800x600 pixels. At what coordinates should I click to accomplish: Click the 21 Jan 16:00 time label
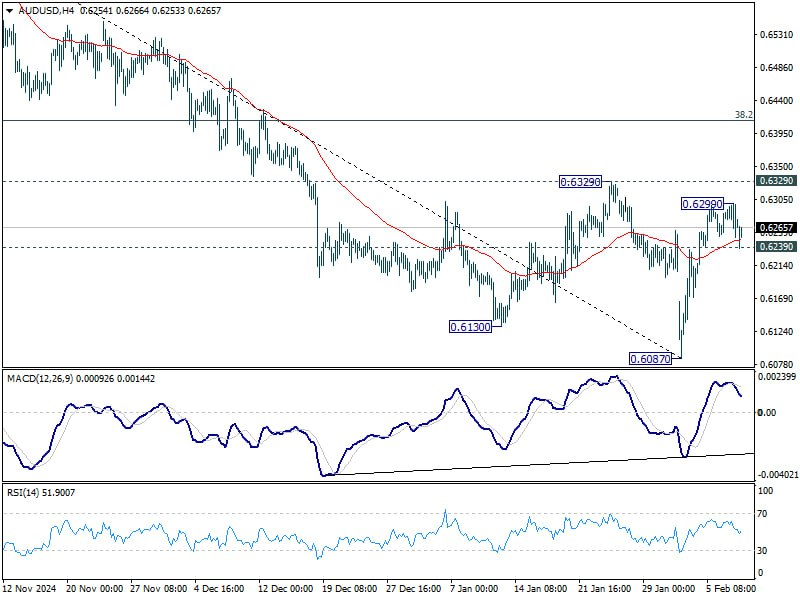coord(604,589)
